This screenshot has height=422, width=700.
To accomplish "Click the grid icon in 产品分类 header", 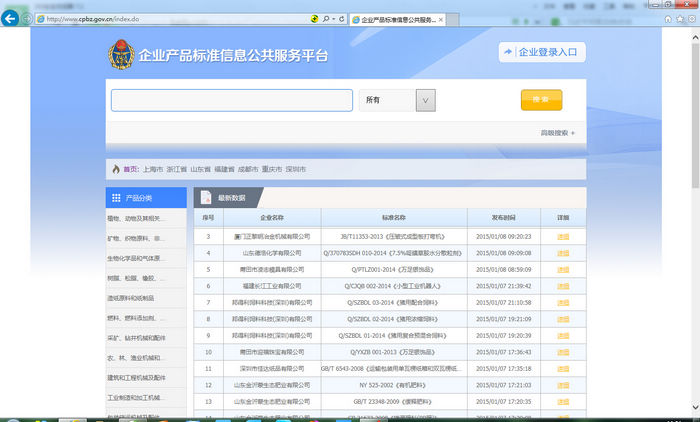I will point(116,198).
